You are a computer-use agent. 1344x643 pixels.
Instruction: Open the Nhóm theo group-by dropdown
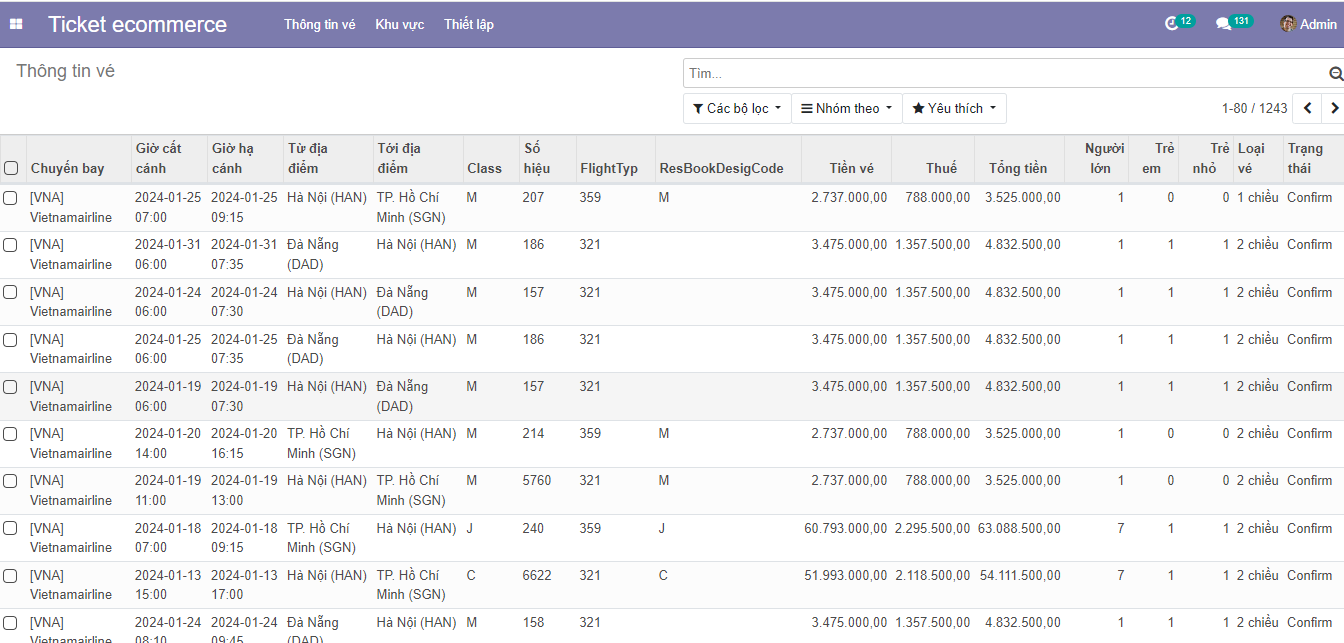[x=846, y=108]
